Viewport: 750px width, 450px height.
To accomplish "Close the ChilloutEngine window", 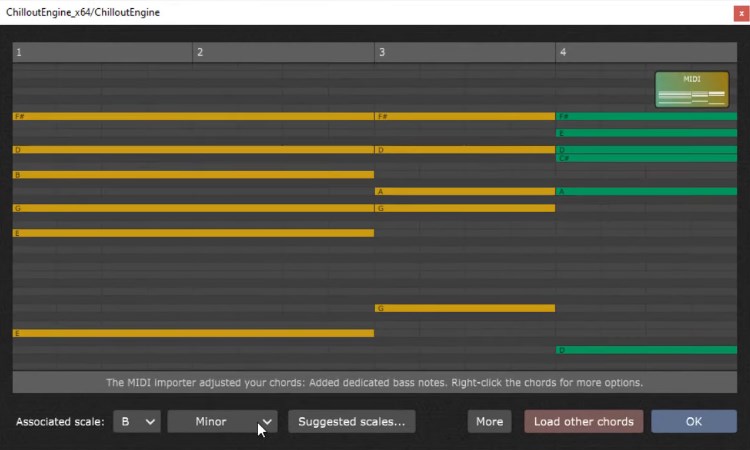I will [741, 13].
